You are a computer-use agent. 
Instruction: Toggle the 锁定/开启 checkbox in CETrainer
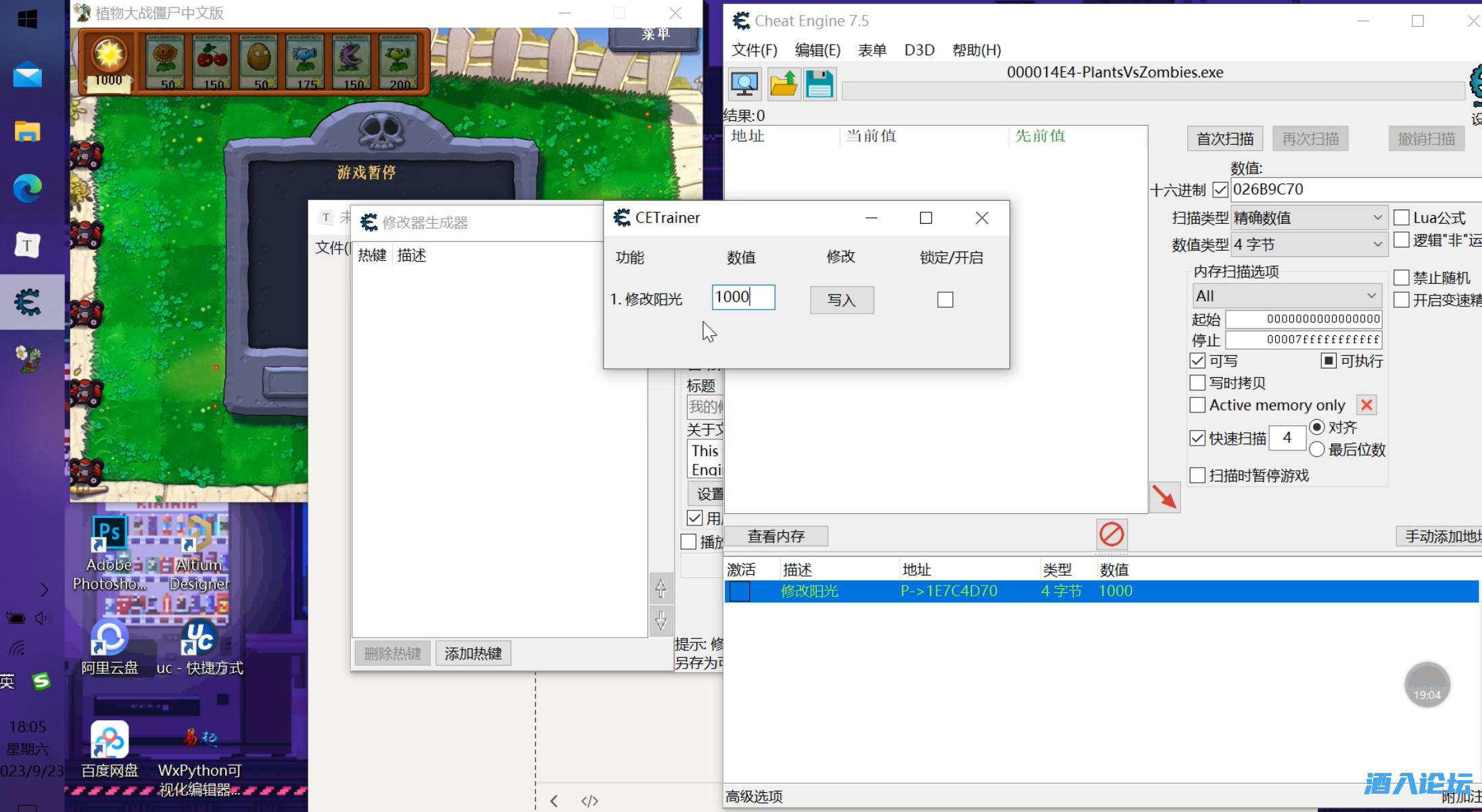945,300
